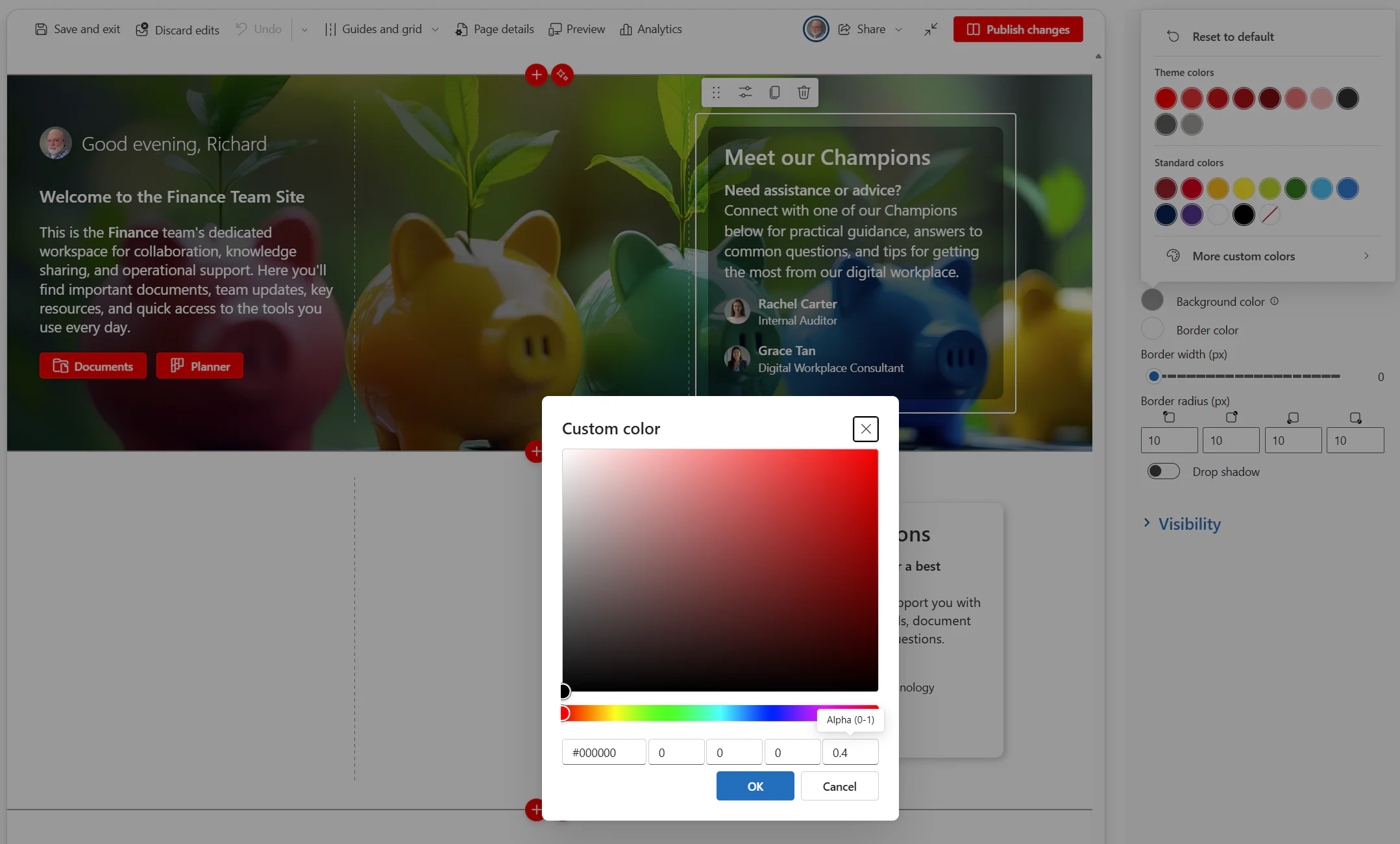Click the alpha input field showing 0.4
This screenshot has height=844, width=1400.
pyautogui.click(x=850, y=752)
